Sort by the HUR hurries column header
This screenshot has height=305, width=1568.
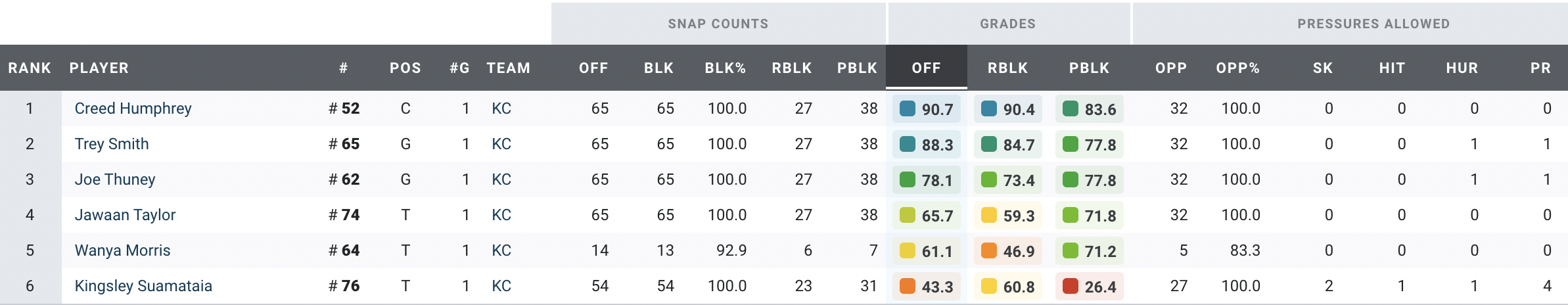click(1462, 68)
